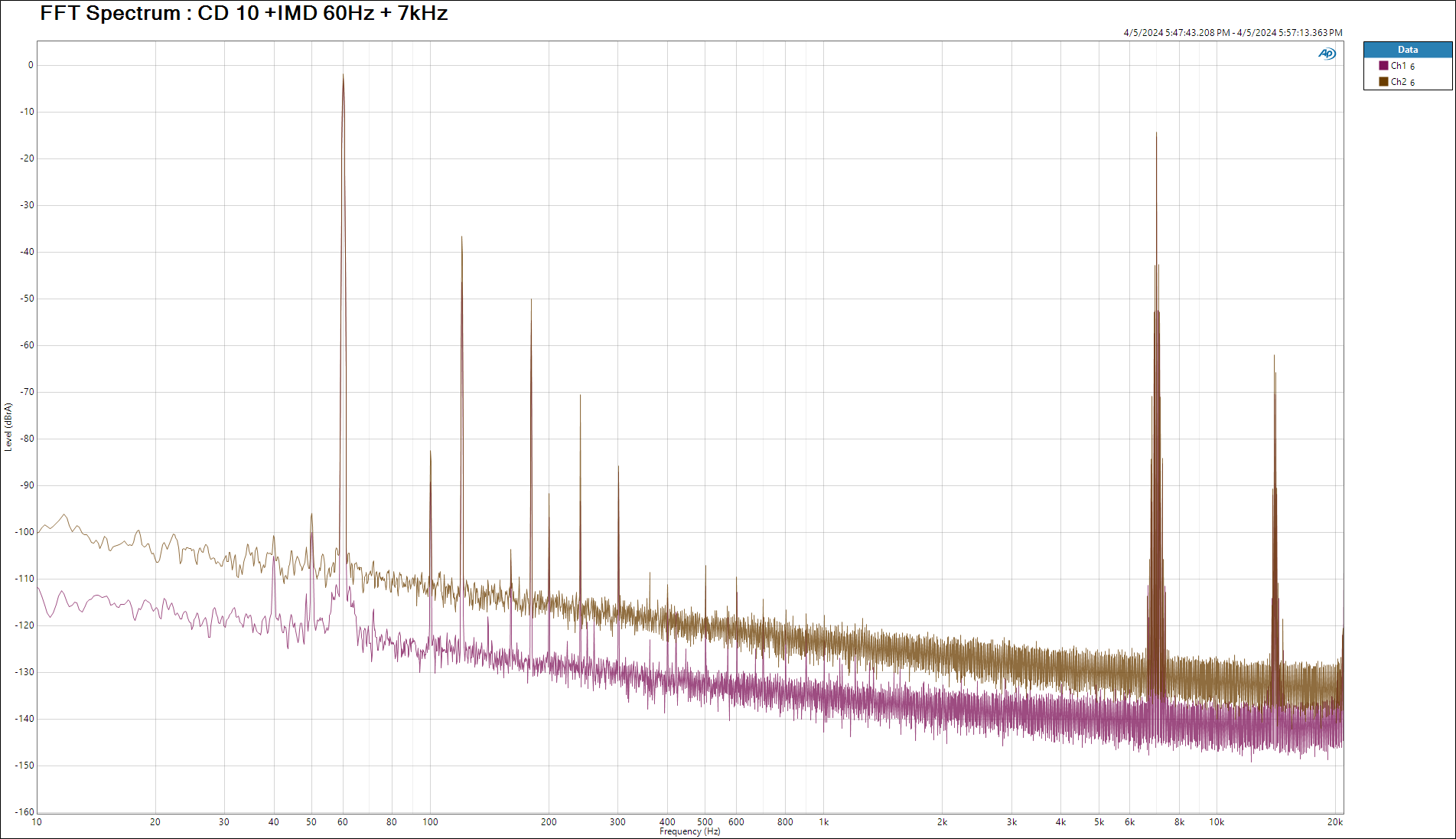Image resolution: width=1456 pixels, height=839 pixels.
Task: Click the Ch1 purple color swatch in legend
Action: point(1383,66)
